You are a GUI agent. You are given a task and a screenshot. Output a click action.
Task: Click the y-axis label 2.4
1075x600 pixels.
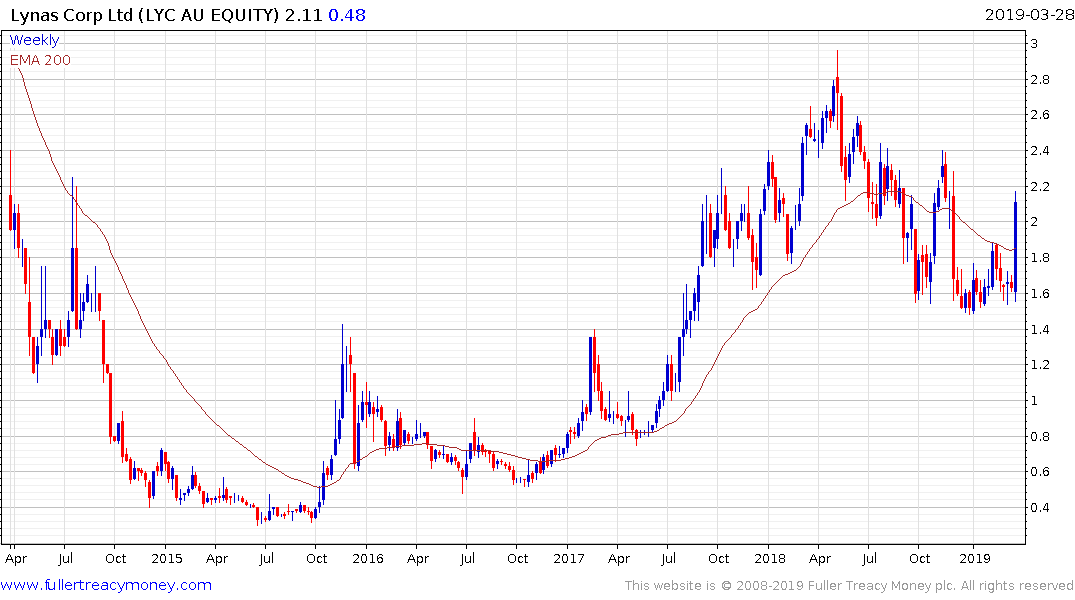(1040, 151)
